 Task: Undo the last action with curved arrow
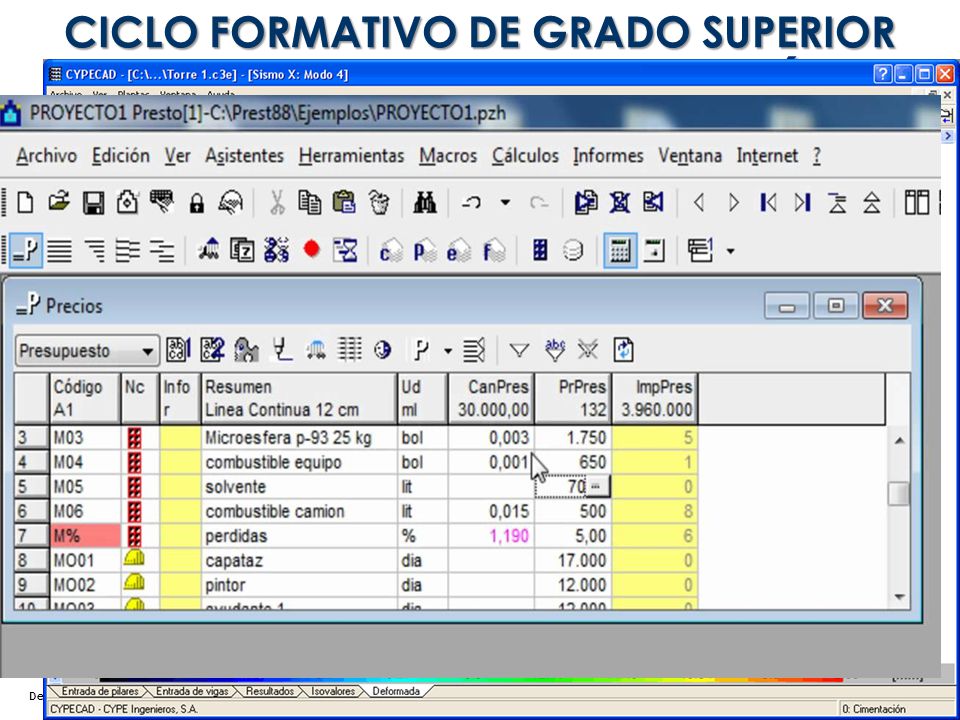click(x=471, y=202)
